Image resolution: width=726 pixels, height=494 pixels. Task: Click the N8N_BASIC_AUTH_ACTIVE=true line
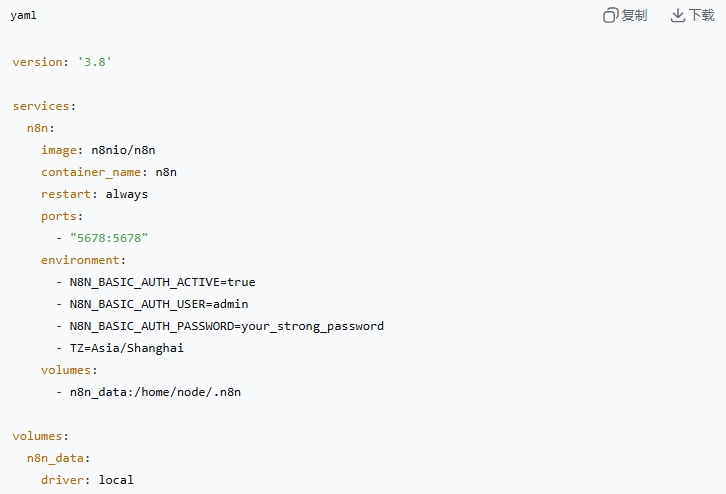162,282
